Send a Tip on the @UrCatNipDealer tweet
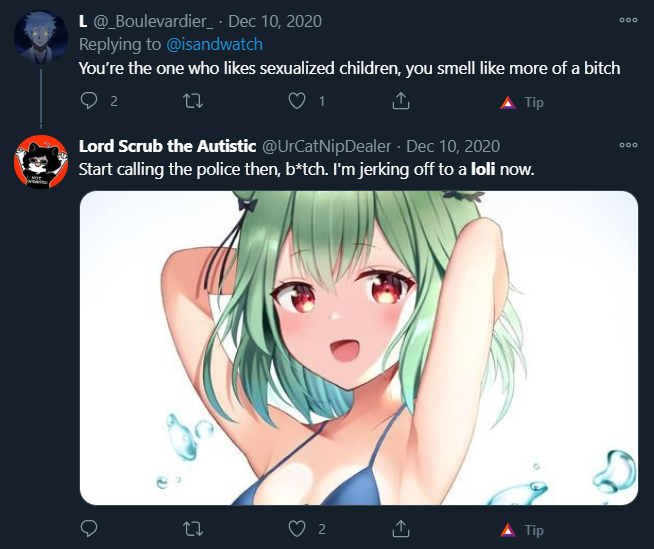This screenshot has width=654, height=549. [x=522, y=530]
